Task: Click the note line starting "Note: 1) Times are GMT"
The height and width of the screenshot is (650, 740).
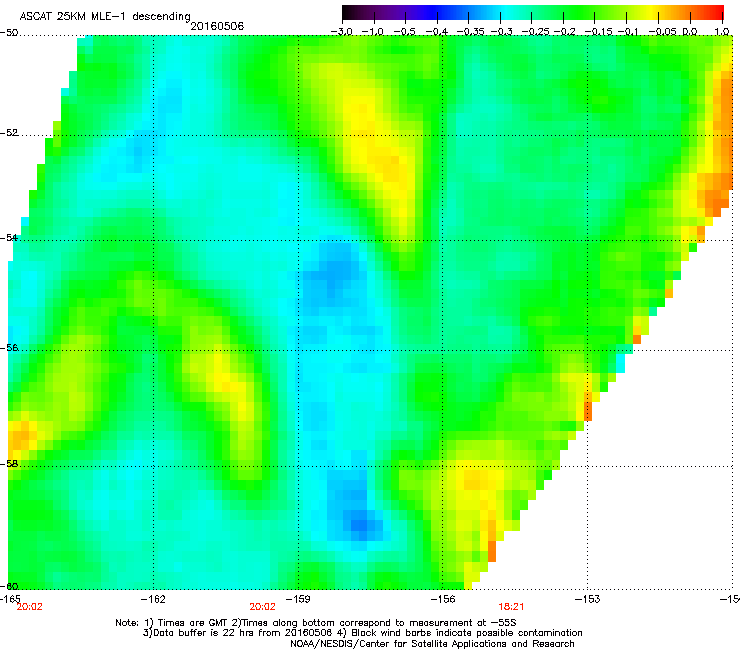Action: tap(316, 623)
